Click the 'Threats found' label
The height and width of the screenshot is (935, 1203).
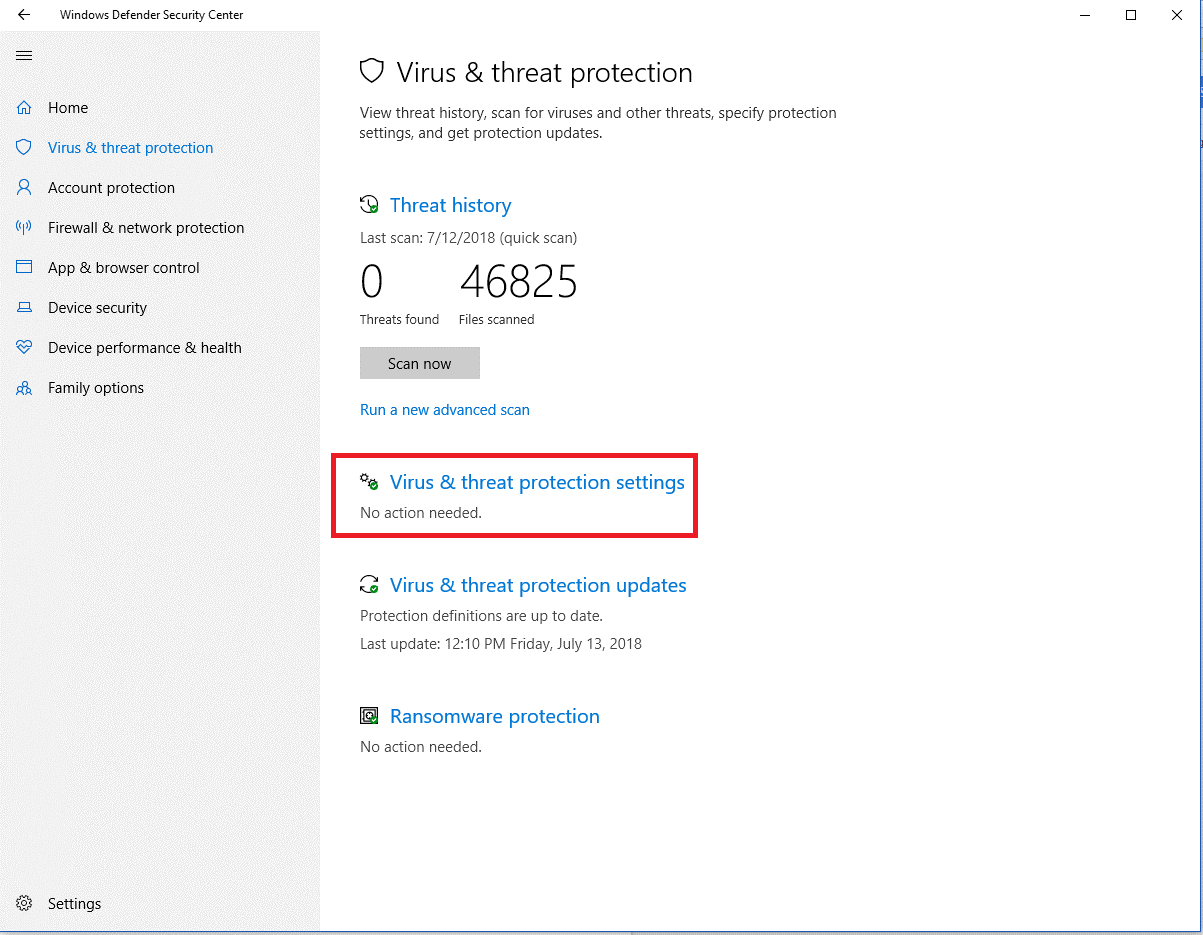[399, 320]
